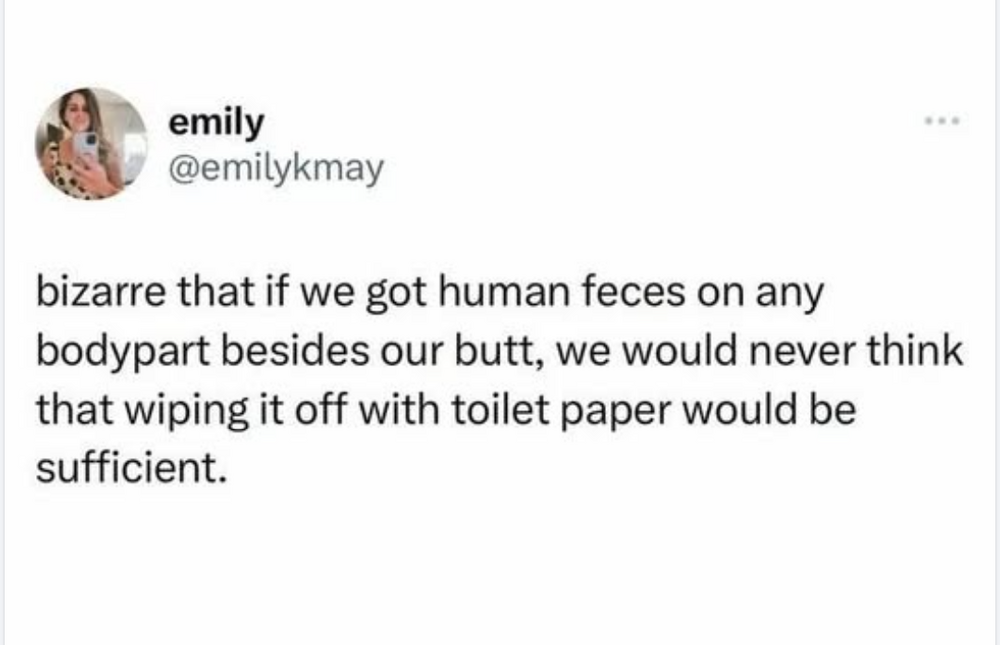Click the word "any" ending the first line

792,295
